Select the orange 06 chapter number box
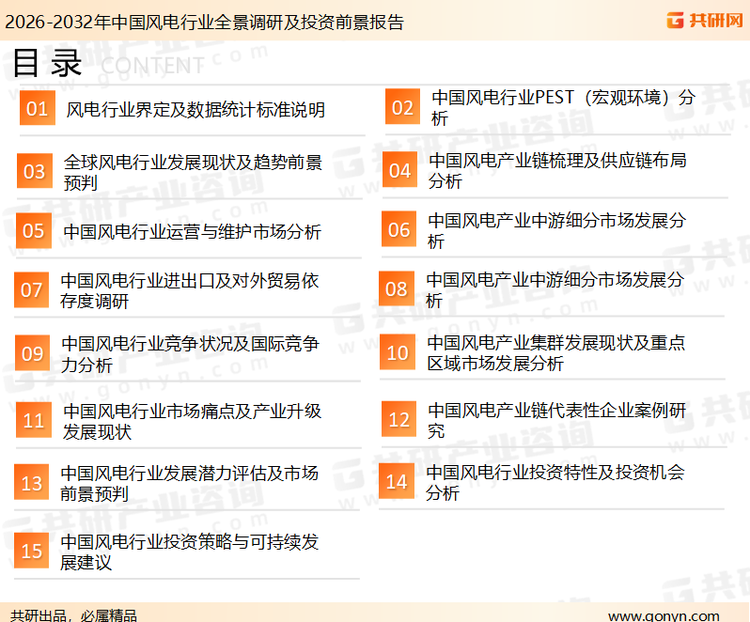This screenshot has width=750, height=622. [399, 229]
